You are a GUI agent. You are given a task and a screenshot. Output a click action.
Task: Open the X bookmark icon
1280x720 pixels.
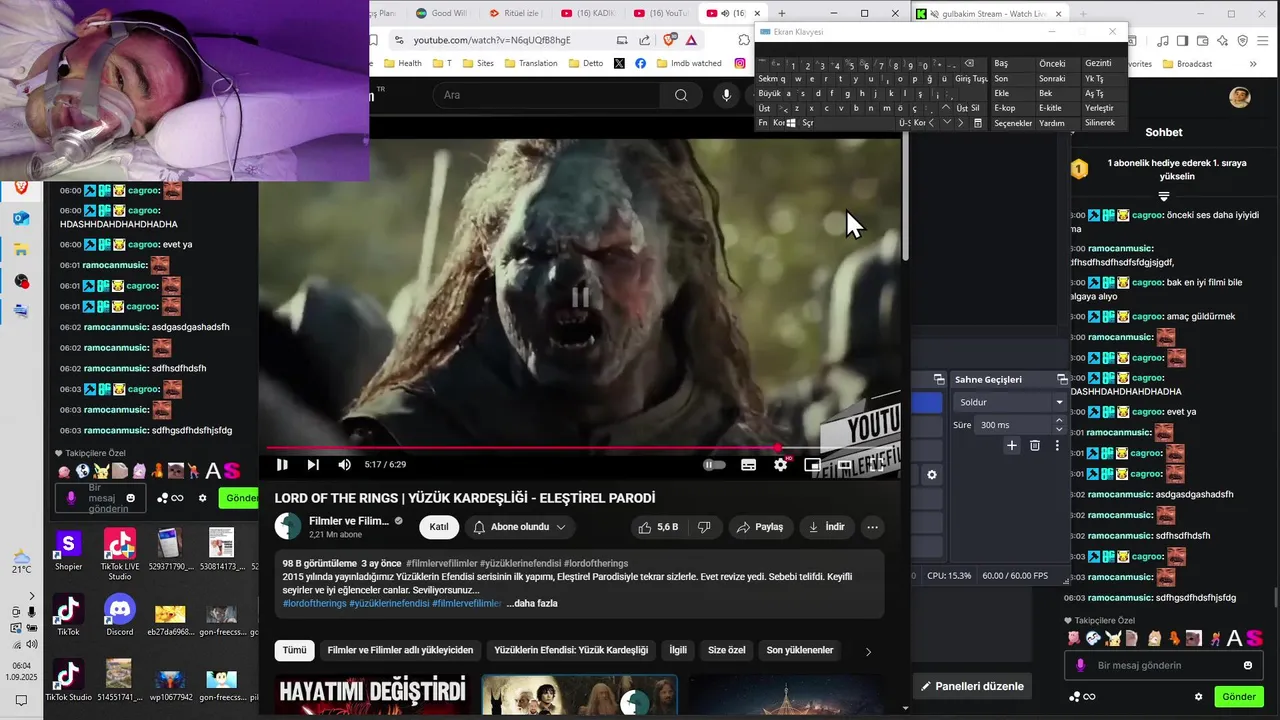point(619,63)
